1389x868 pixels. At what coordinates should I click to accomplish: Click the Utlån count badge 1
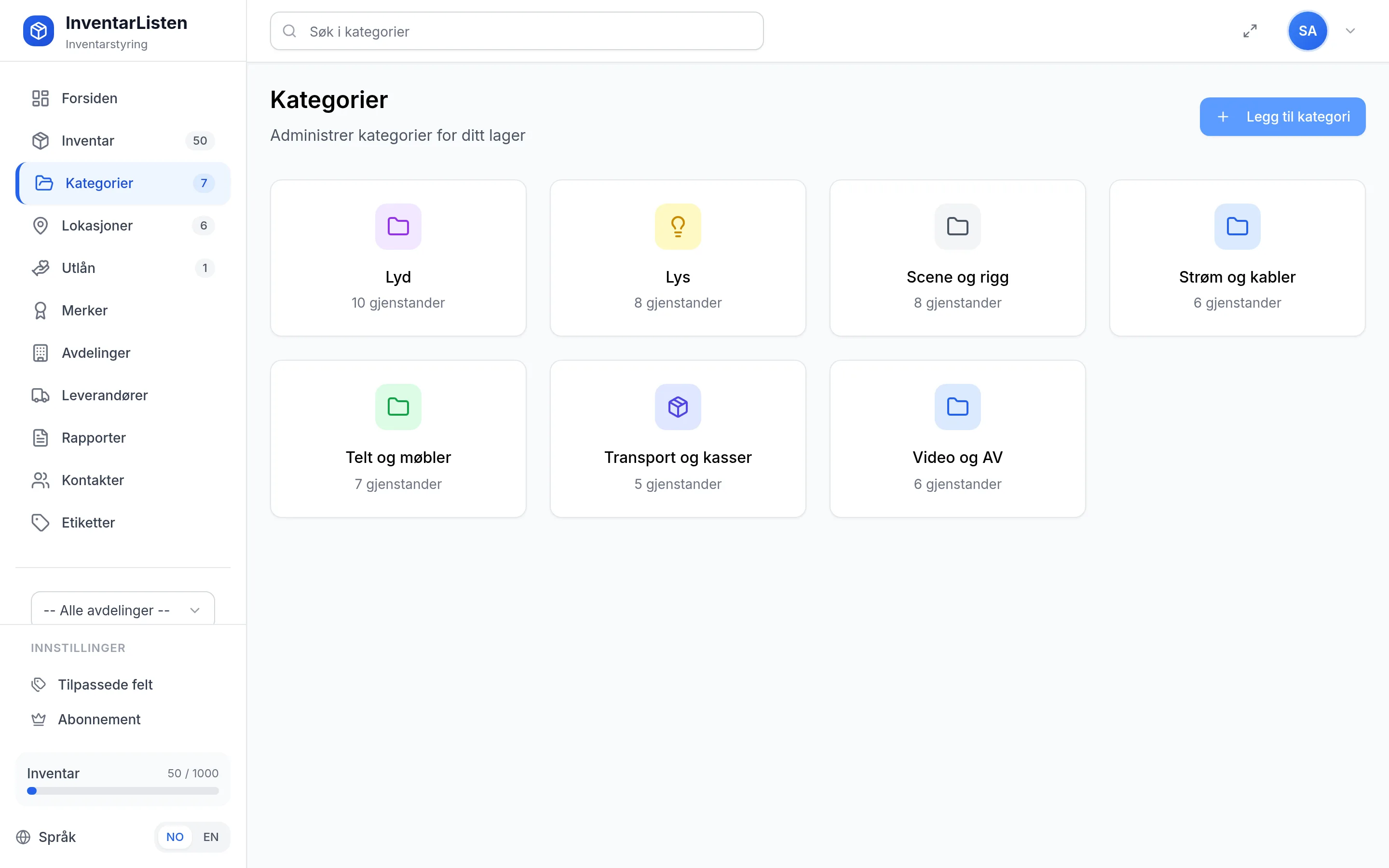205,268
